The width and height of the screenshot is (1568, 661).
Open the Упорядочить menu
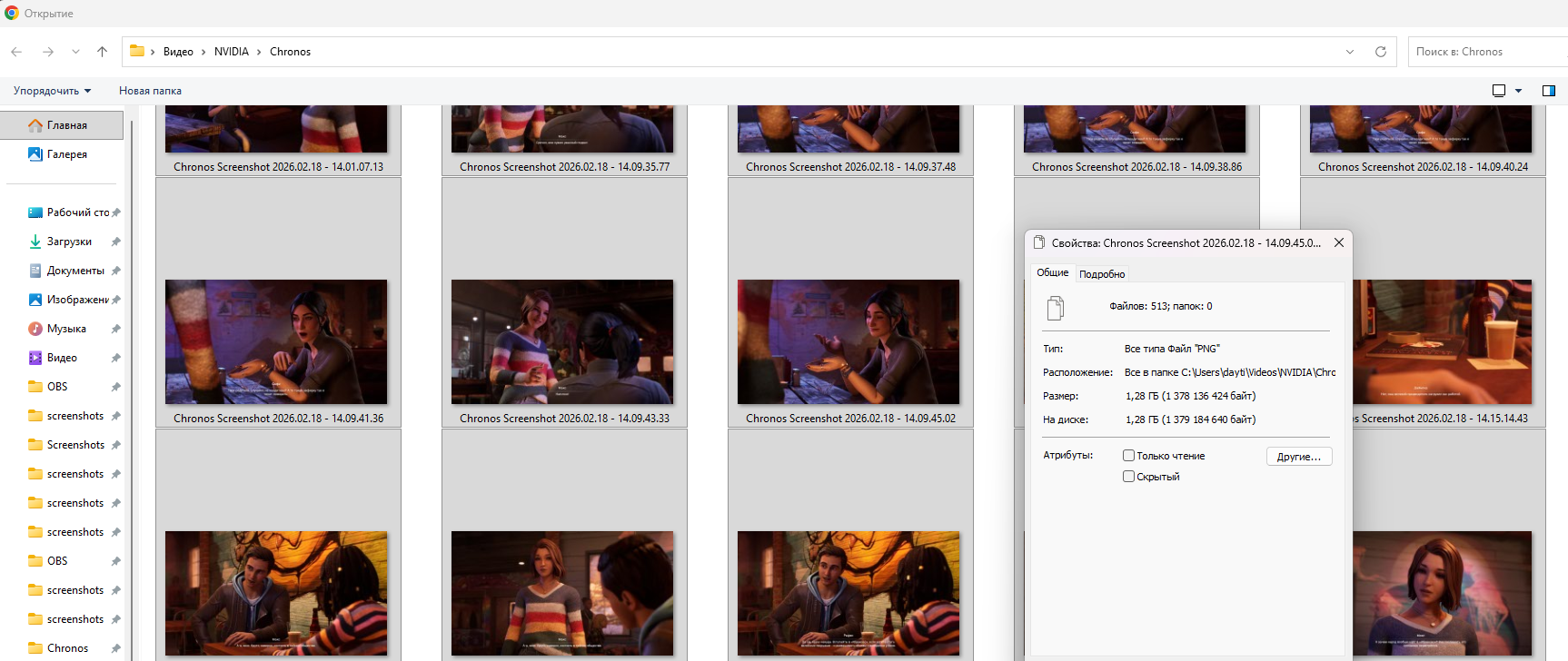[x=52, y=91]
